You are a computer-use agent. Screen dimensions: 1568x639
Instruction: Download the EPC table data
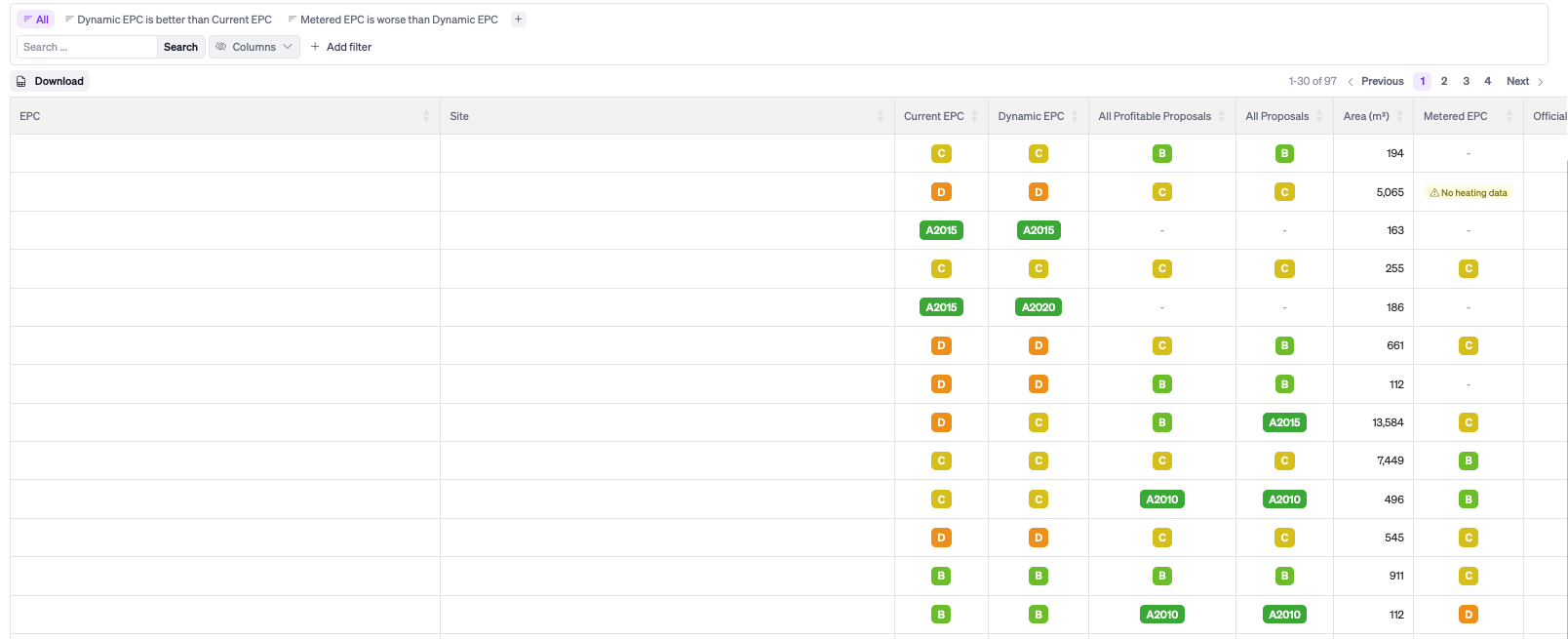point(50,81)
